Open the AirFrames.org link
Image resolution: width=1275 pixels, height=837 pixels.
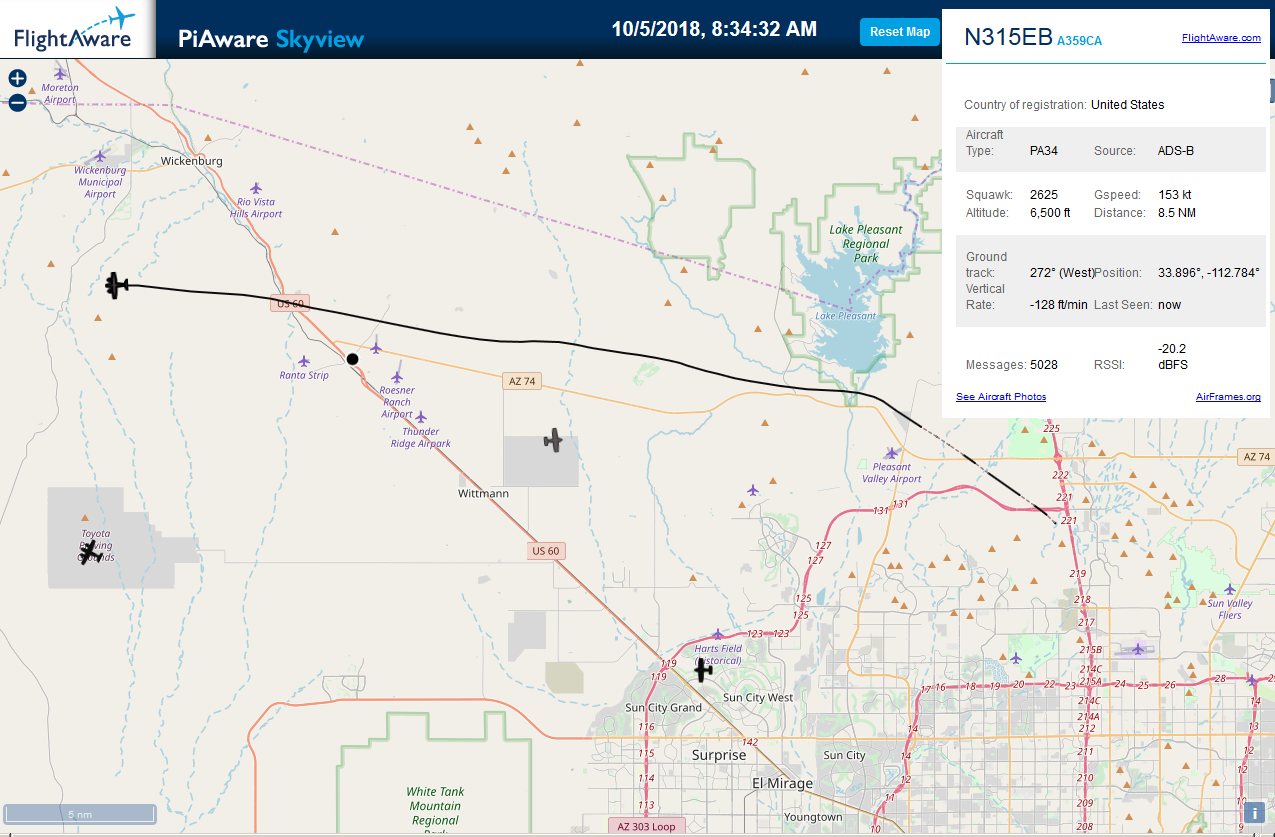point(1228,397)
